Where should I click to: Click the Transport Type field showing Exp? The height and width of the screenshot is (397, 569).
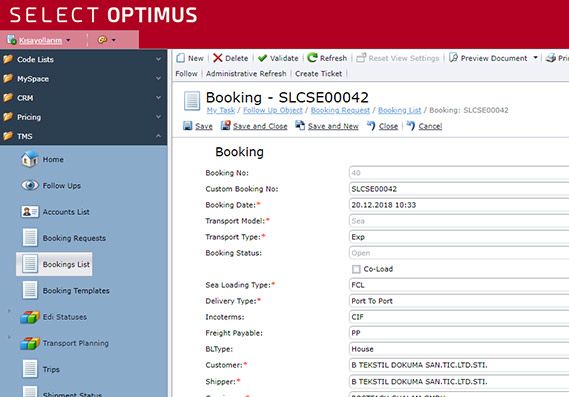(x=459, y=237)
